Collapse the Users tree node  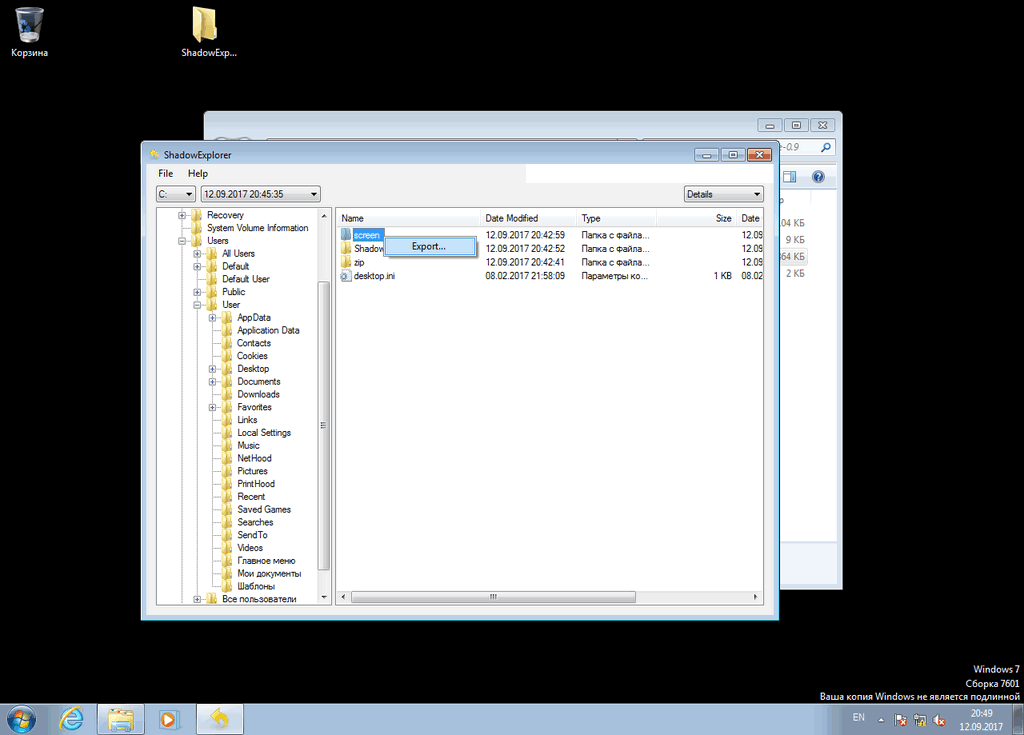(x=182, y=240)
